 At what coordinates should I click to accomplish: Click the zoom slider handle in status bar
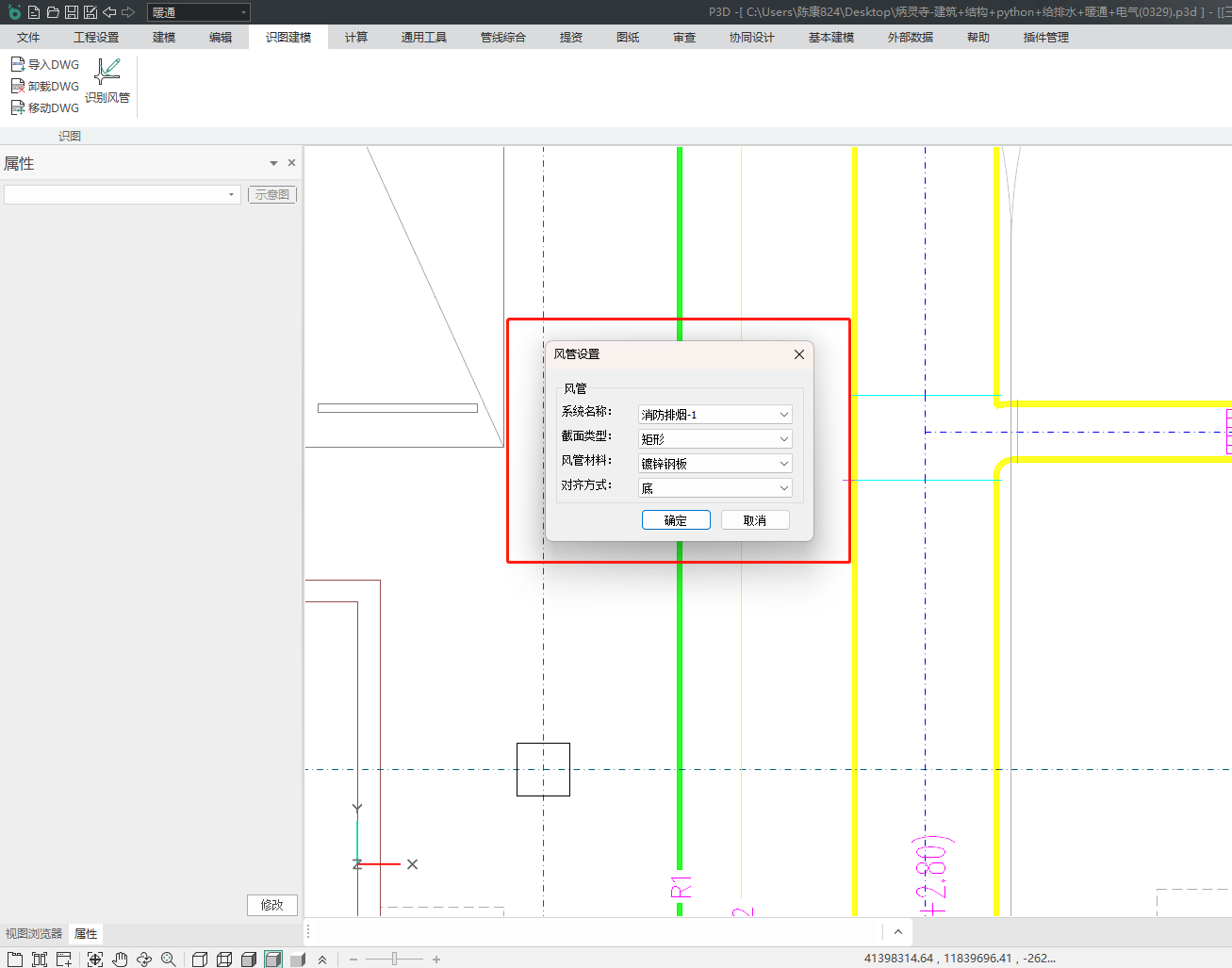point(394,959)
